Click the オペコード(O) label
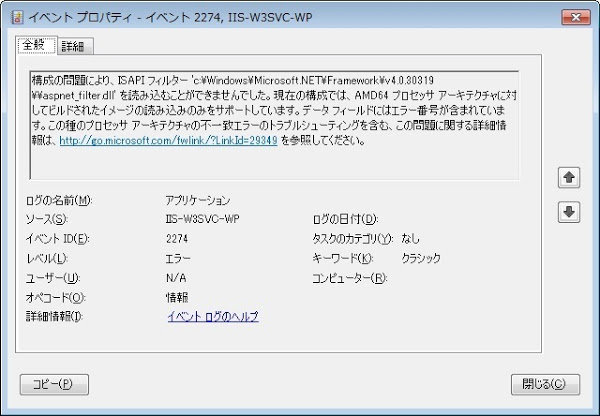 55,297
